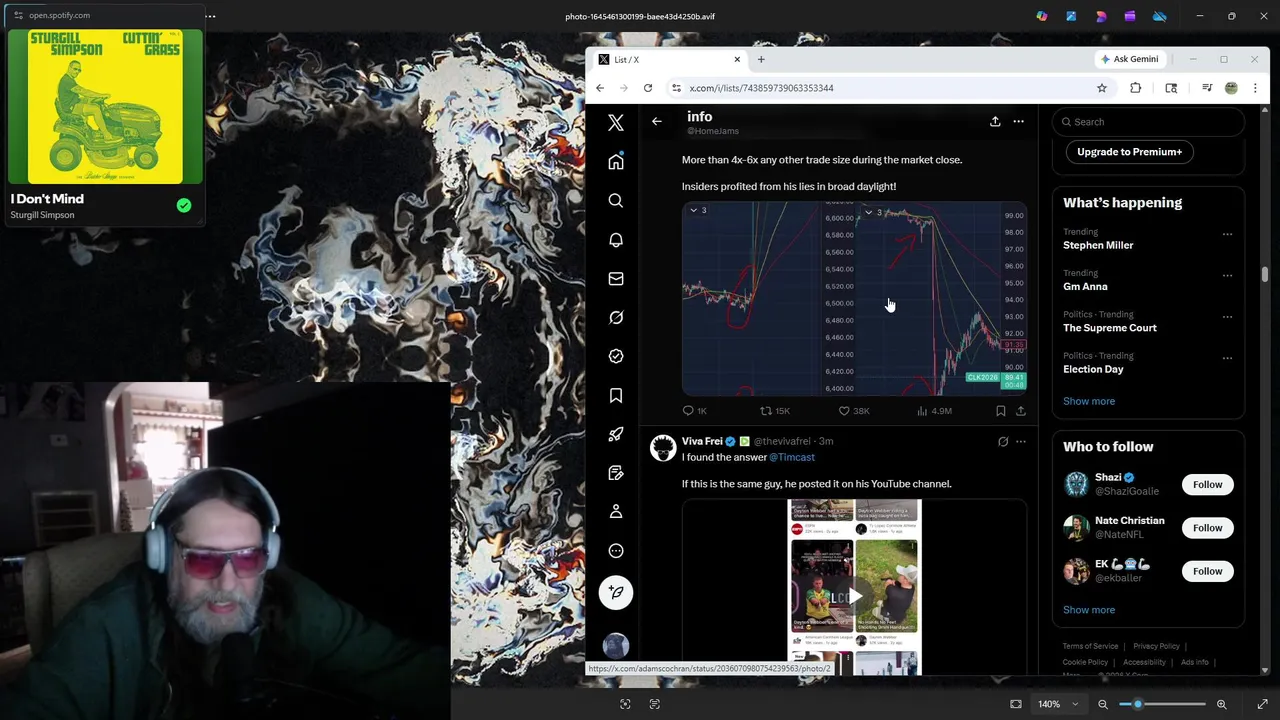This screenshot has height=720, width=1280.
Task: Open the Verified badge icon in sidebar
Action: click(616, 356)
